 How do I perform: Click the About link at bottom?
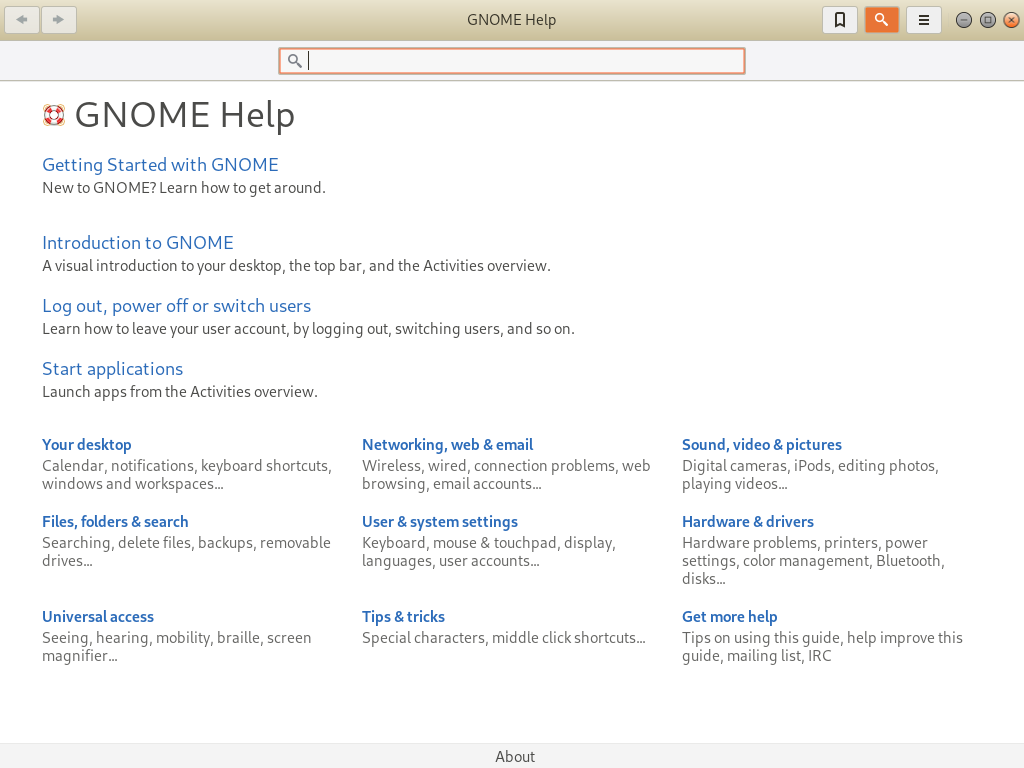click(x=515, y=756)
